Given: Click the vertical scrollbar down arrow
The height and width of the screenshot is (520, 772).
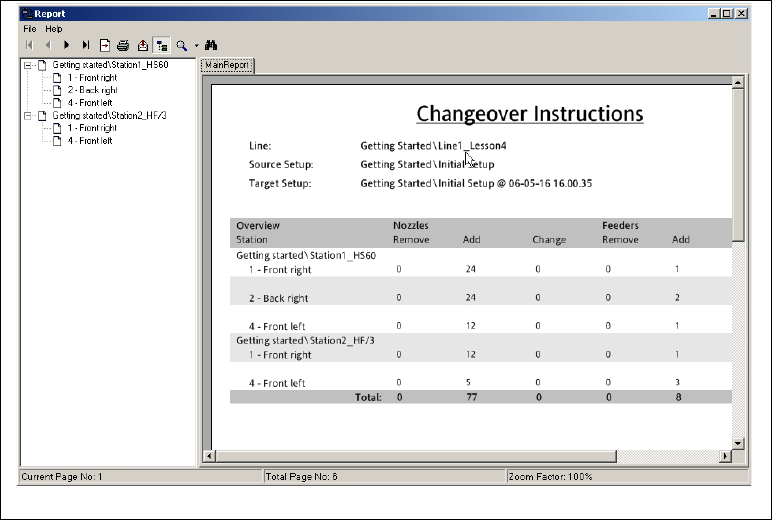Looking at the screenshot, I should point(739,442).
